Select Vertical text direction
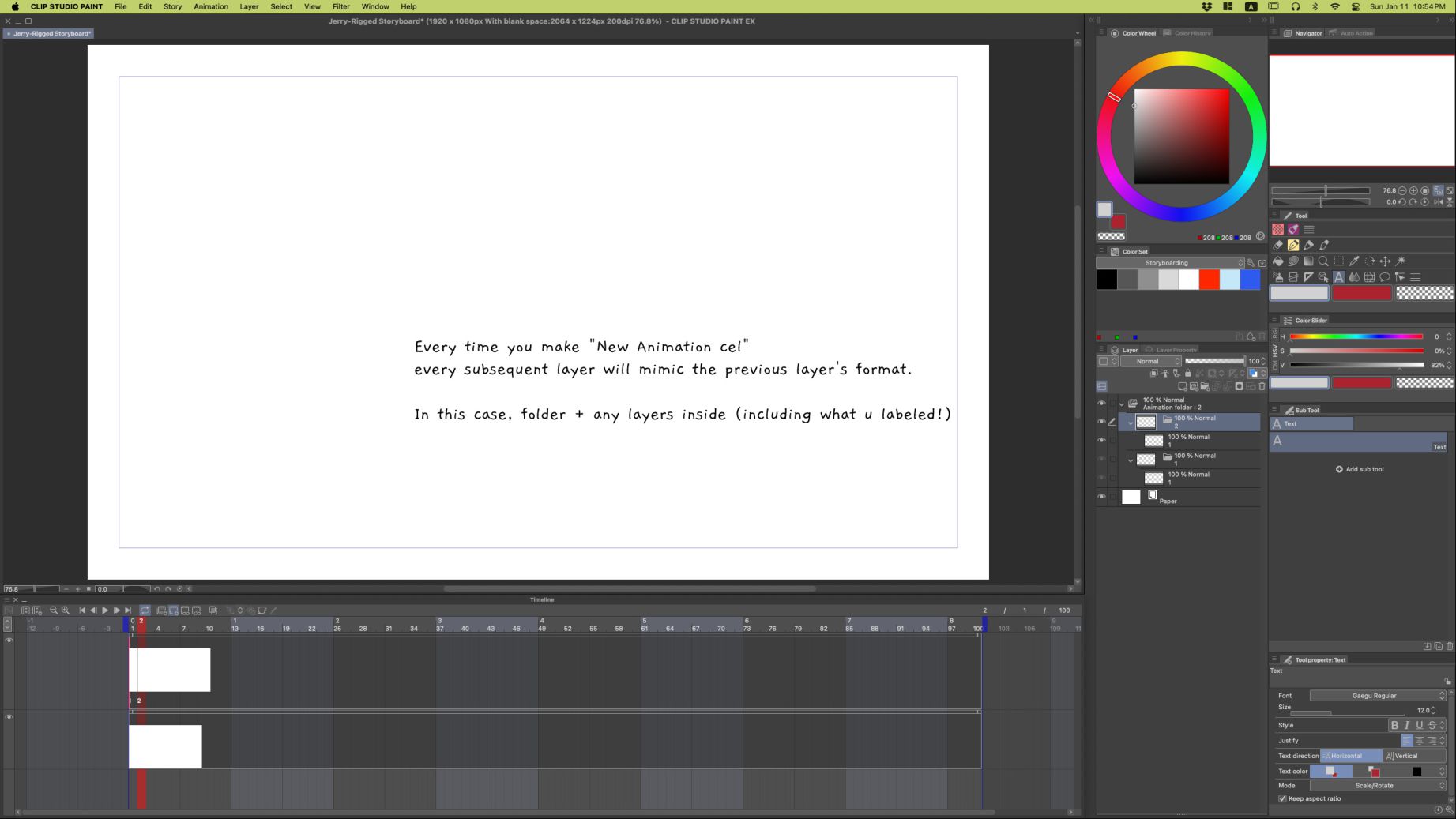Viewport: 1456px width, 819px height. pyautogui.click(x=1414, y=756)
